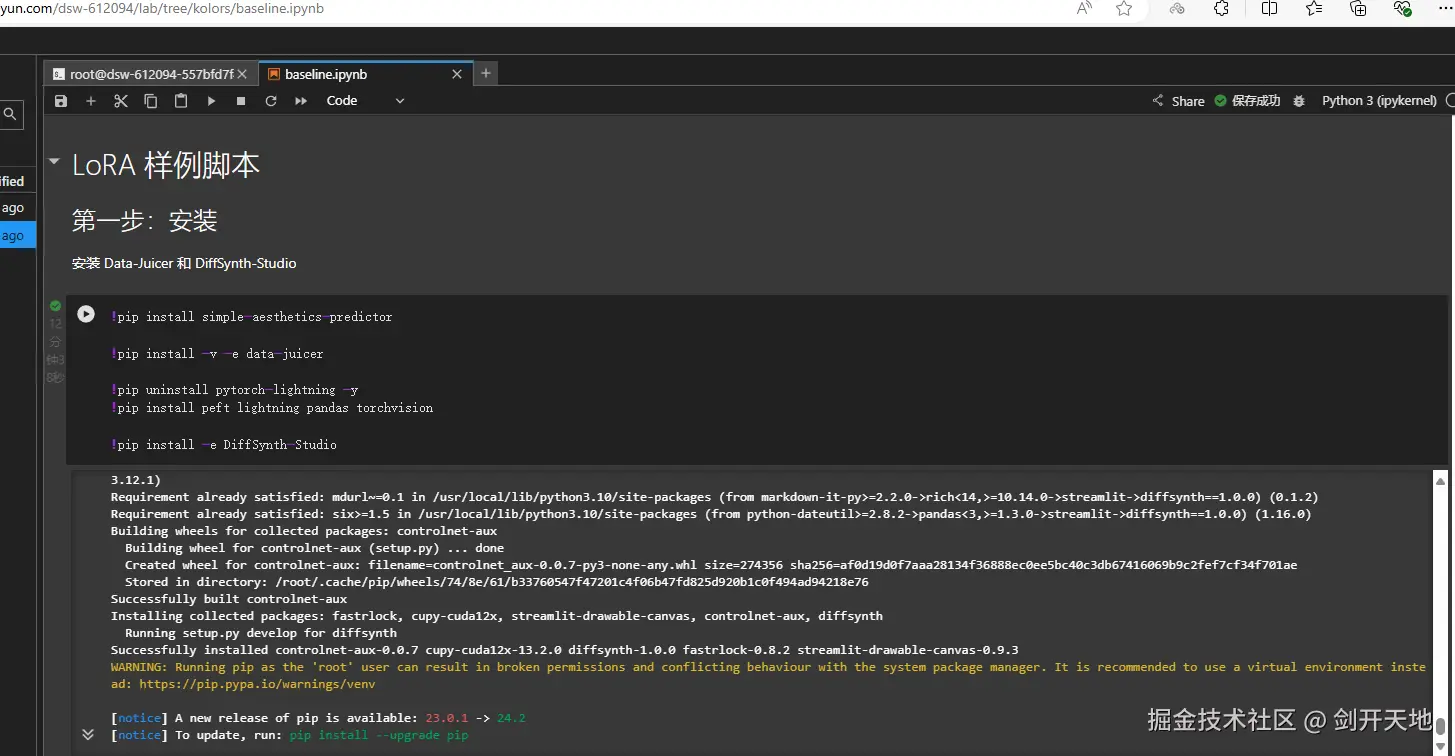Open Browser essentials heart icon
Viewport: 1455px width, 756px height.
[x=1402, y=9]
